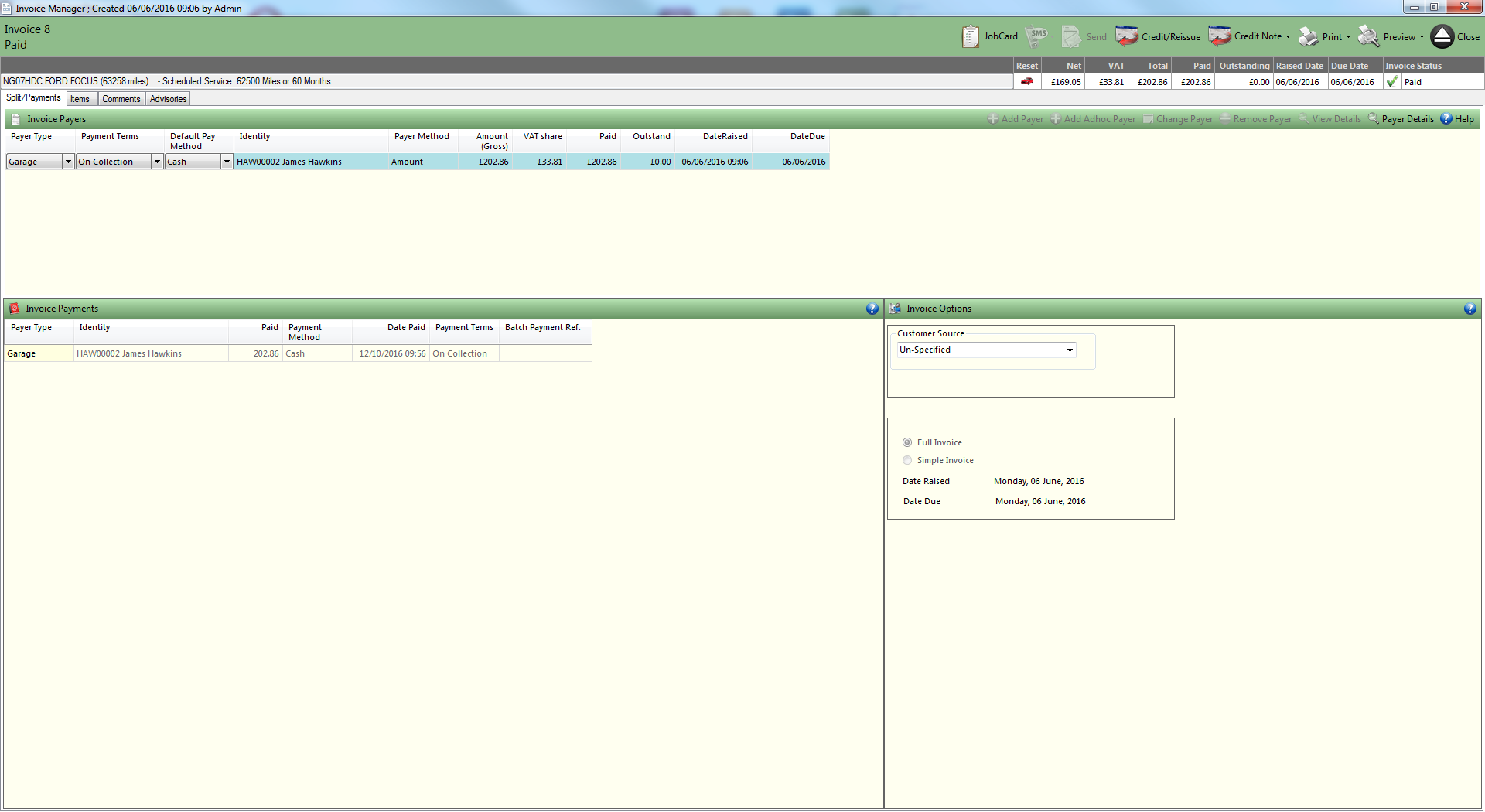This screenshot has width=1485, height=812.
Task: Expand the Print dropdown arrow
Action: point(1348,36)
